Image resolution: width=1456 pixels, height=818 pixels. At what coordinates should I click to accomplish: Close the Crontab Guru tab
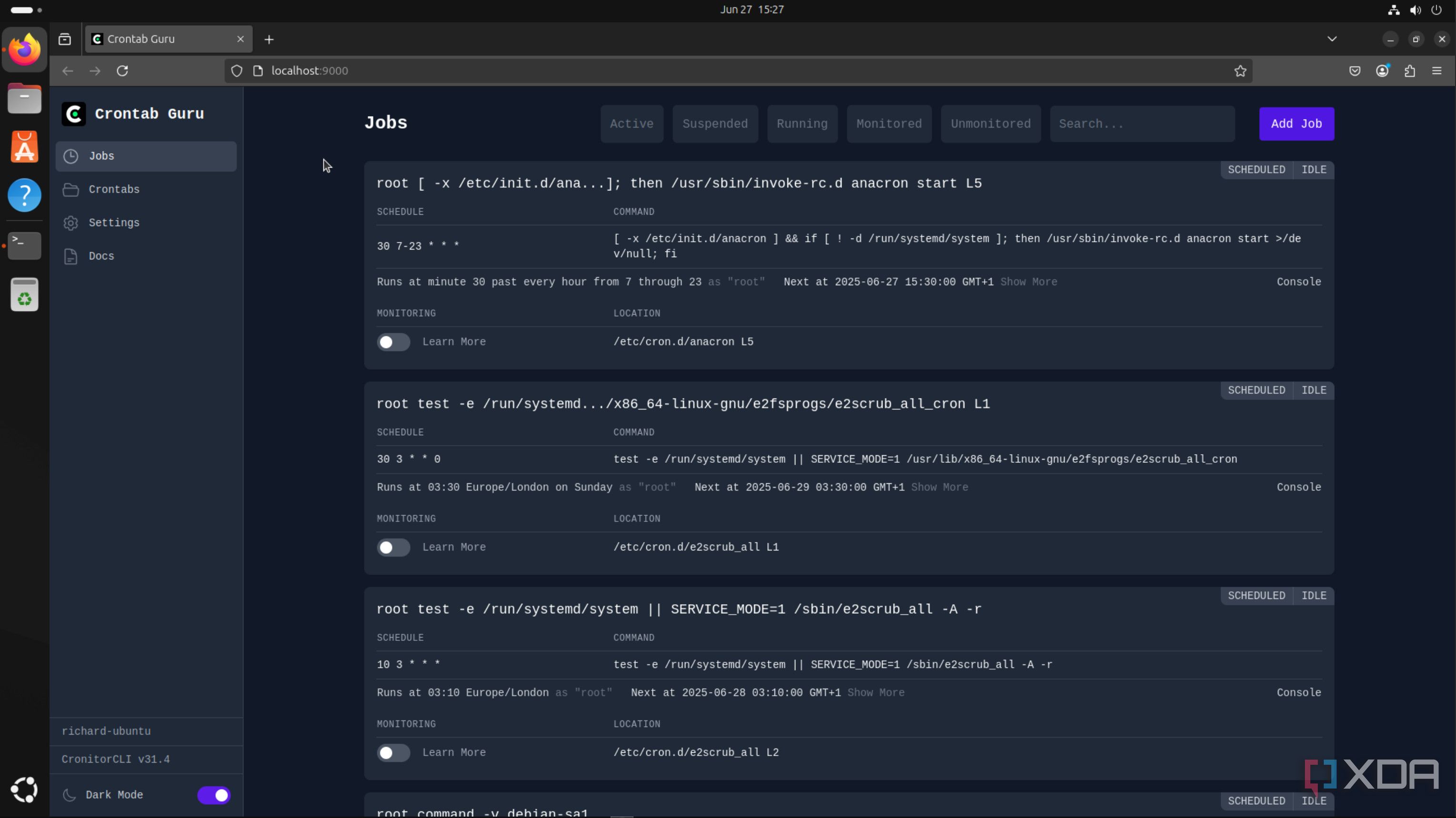pyautogui.click(x=240, y=39)
